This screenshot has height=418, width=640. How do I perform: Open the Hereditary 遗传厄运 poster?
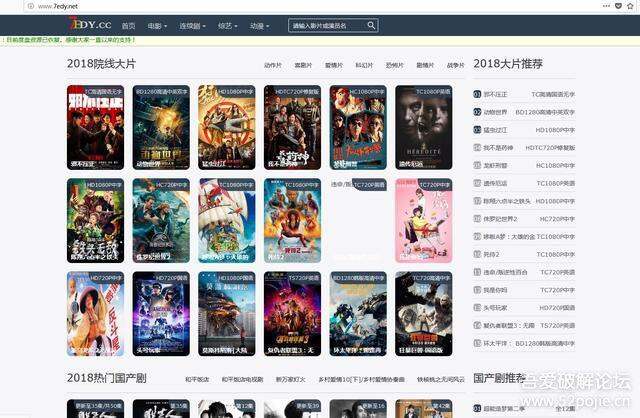[424, 127]
